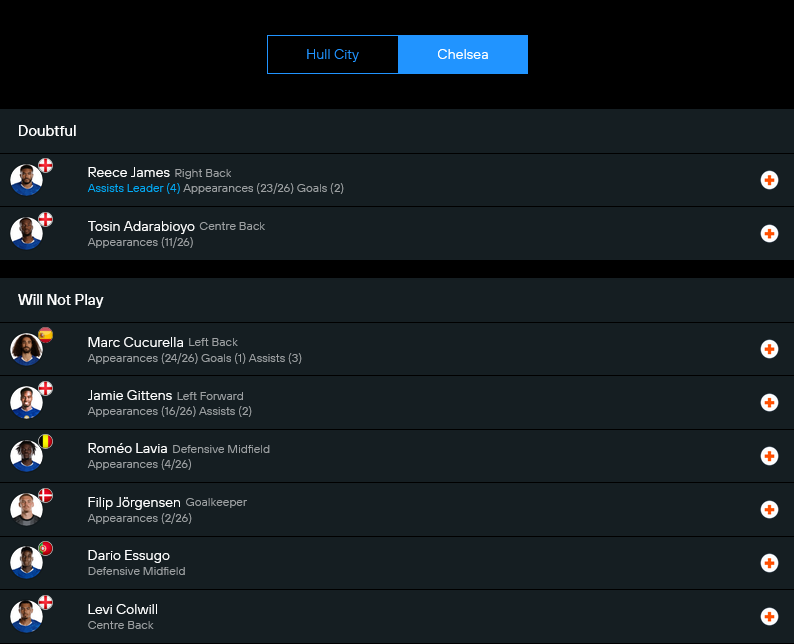
Task: Click injury icon for Filip Jörgensen
Action: point(769,510)
